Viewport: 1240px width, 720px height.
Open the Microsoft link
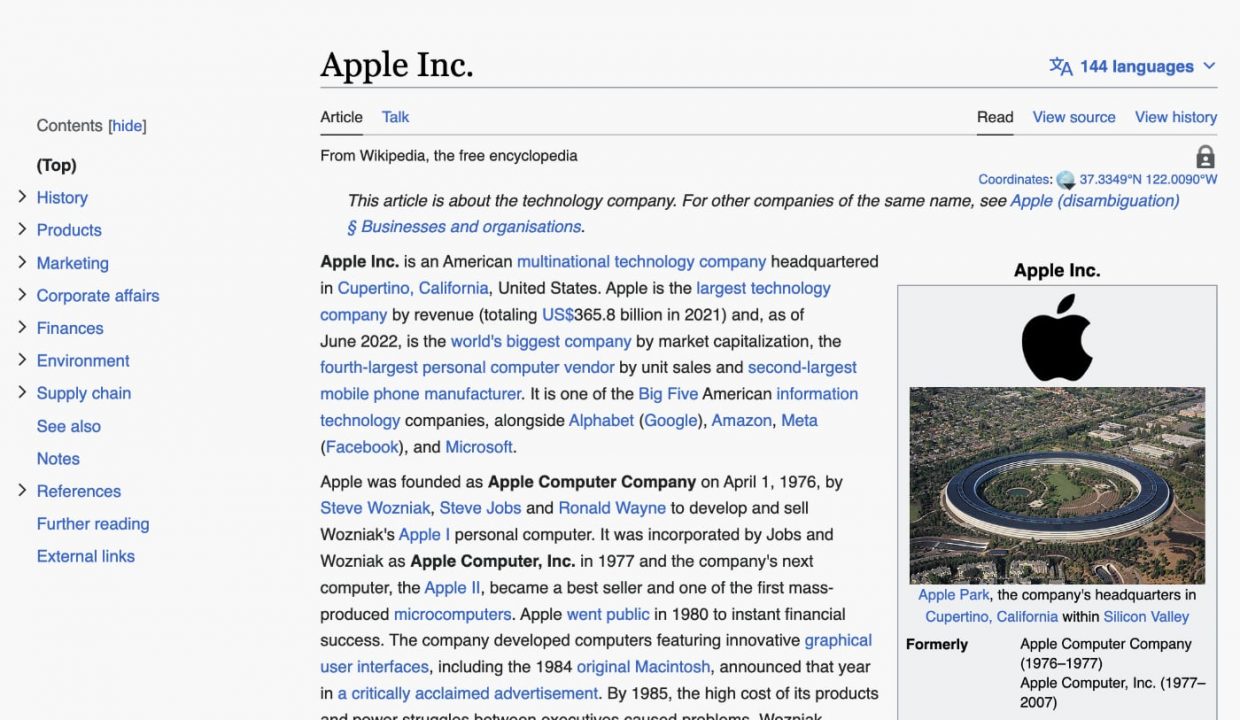(x=479, y=447)
